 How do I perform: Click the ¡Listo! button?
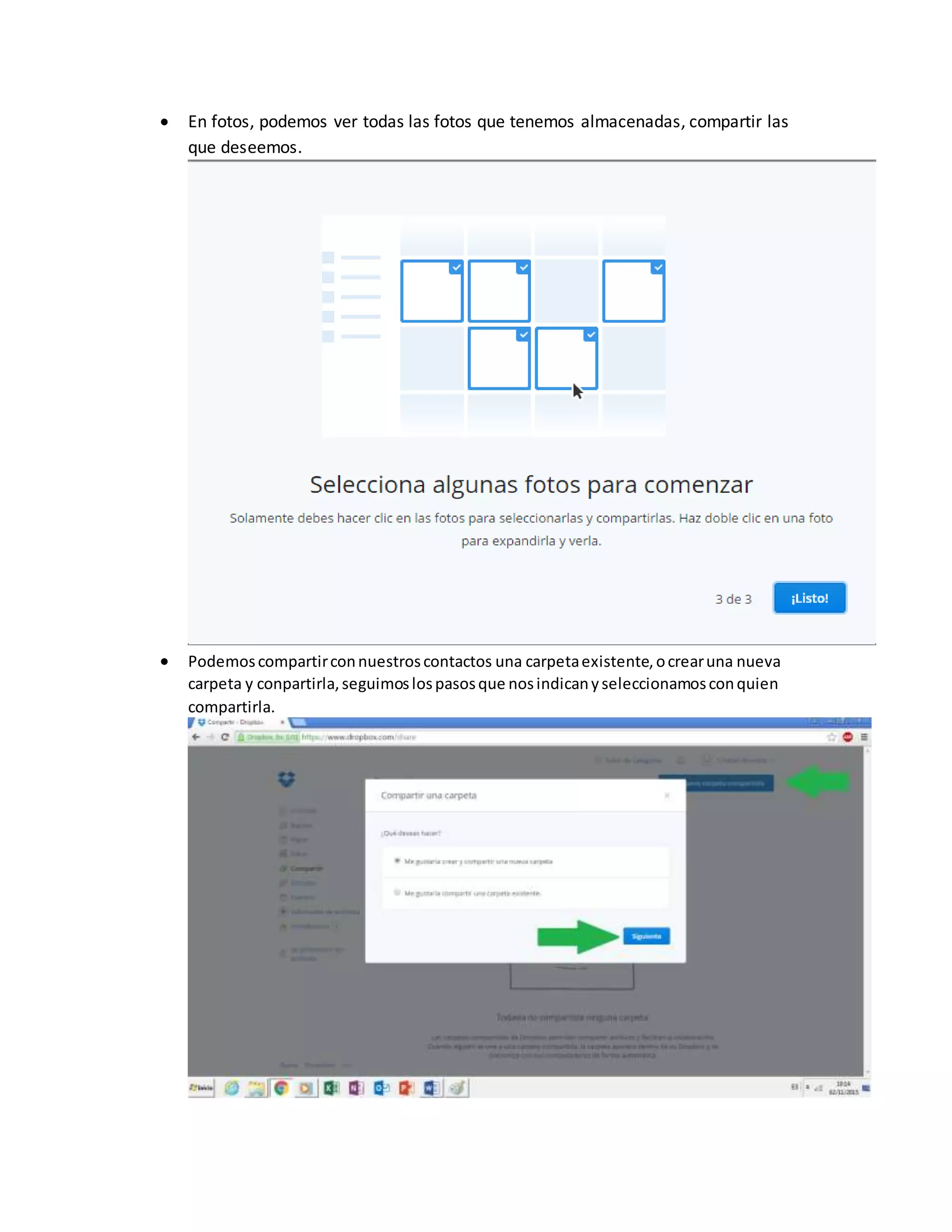pos(809,598)
